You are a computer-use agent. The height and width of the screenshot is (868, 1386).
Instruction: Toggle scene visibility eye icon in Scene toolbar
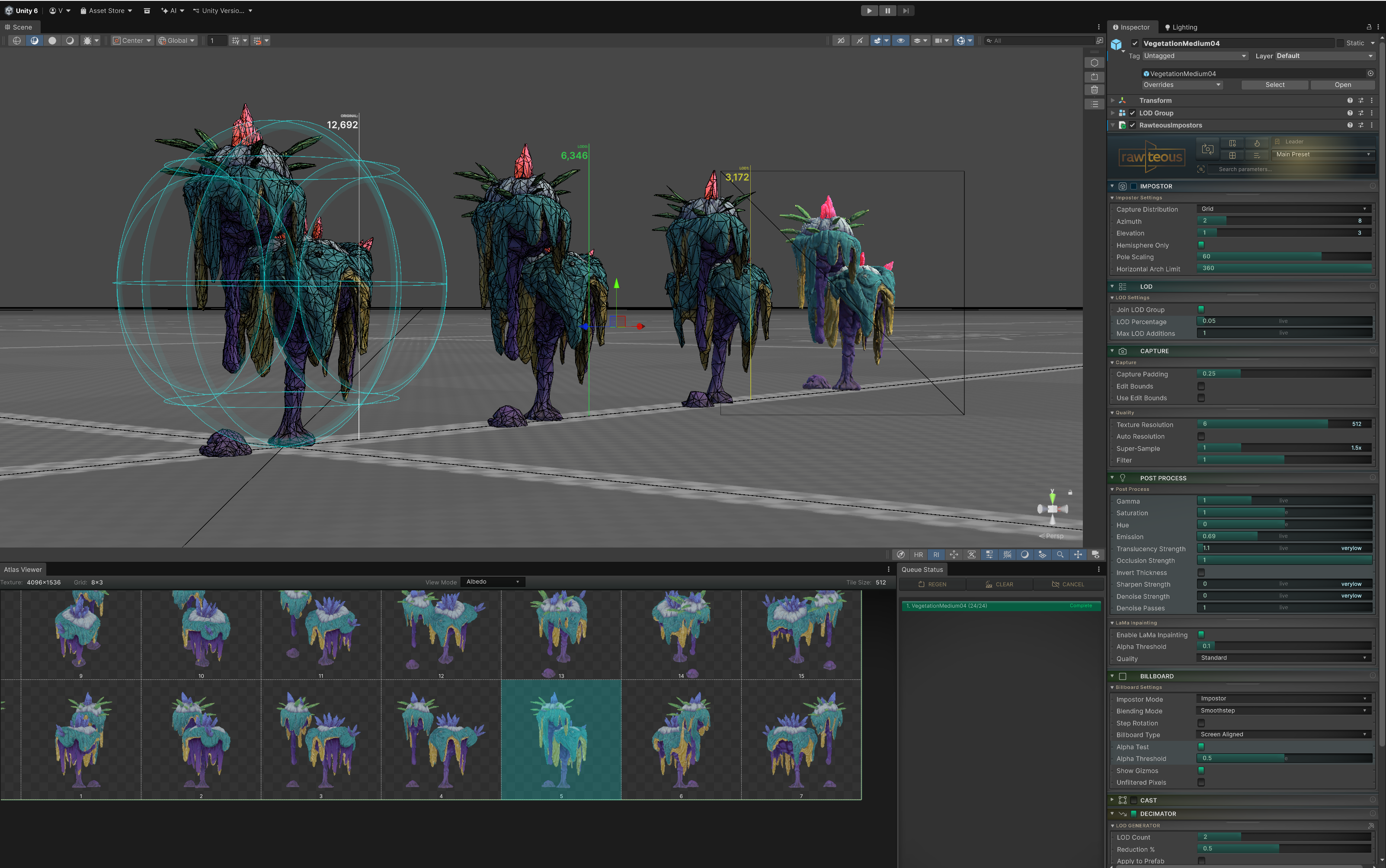pyautogui.click(x=900, y=41)
